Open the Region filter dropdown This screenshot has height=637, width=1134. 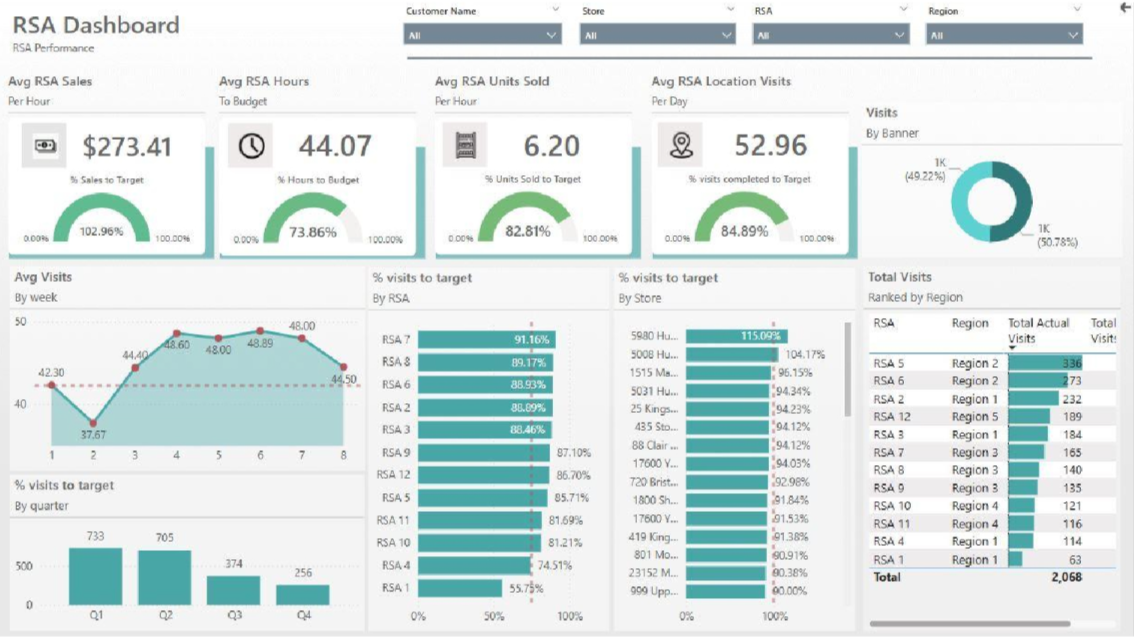point(1005,35)
